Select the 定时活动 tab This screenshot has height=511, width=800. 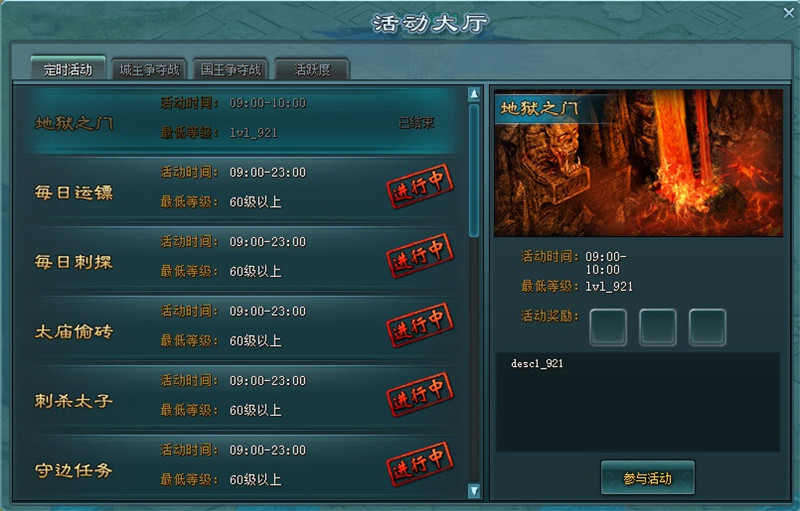pos(68,69)
